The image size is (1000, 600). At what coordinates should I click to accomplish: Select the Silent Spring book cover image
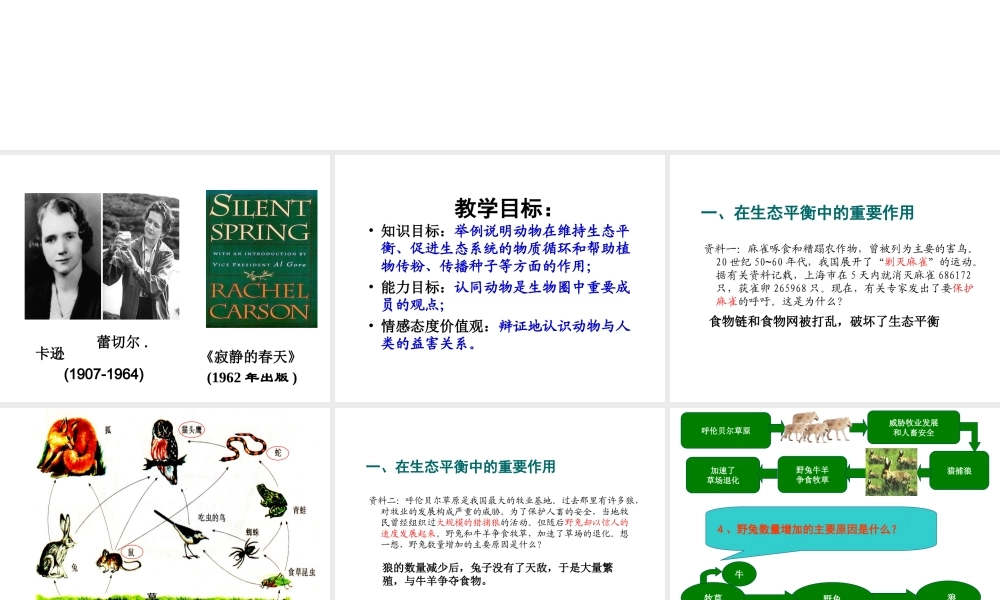pos(261,259)
